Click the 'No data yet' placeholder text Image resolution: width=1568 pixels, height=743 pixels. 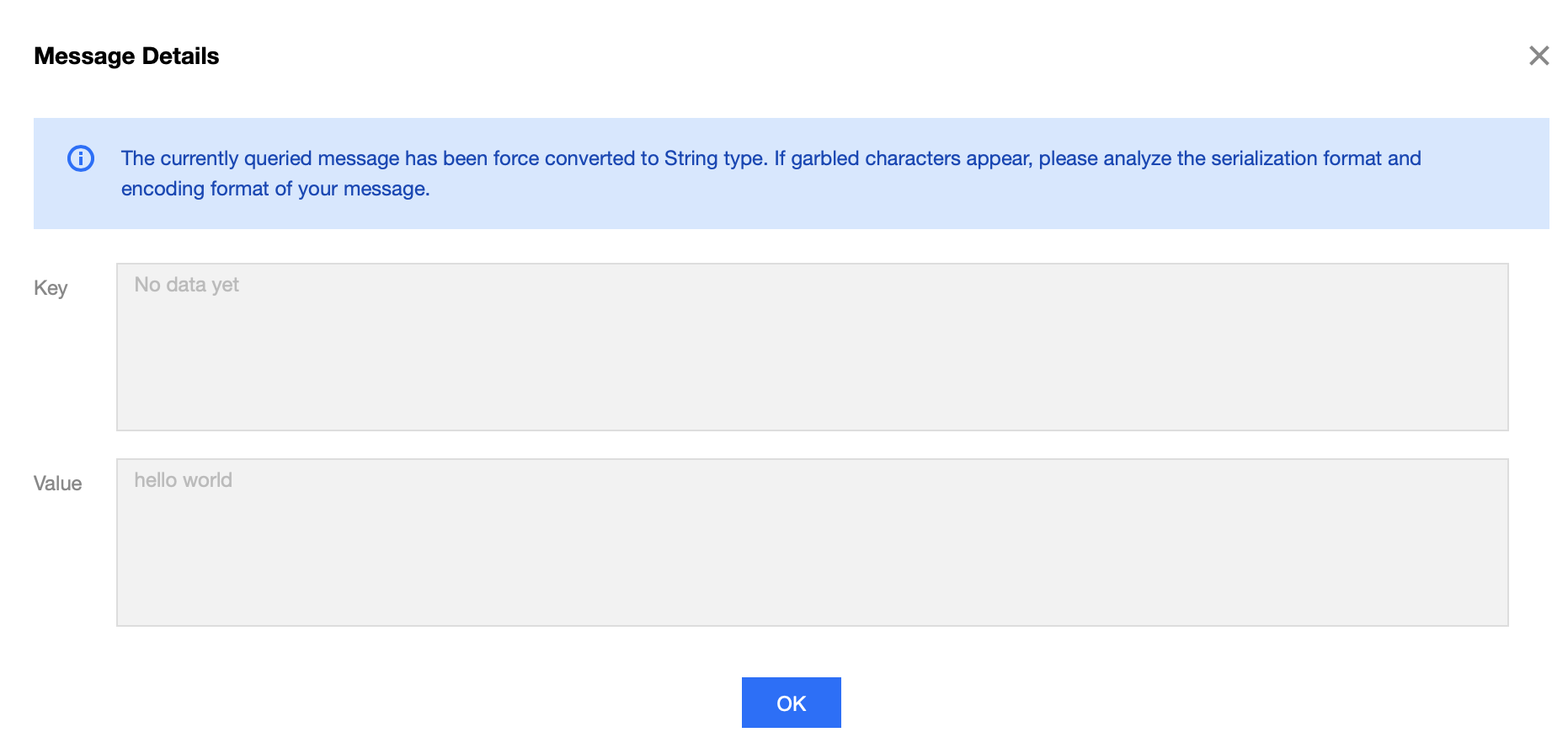pos(186,285)
